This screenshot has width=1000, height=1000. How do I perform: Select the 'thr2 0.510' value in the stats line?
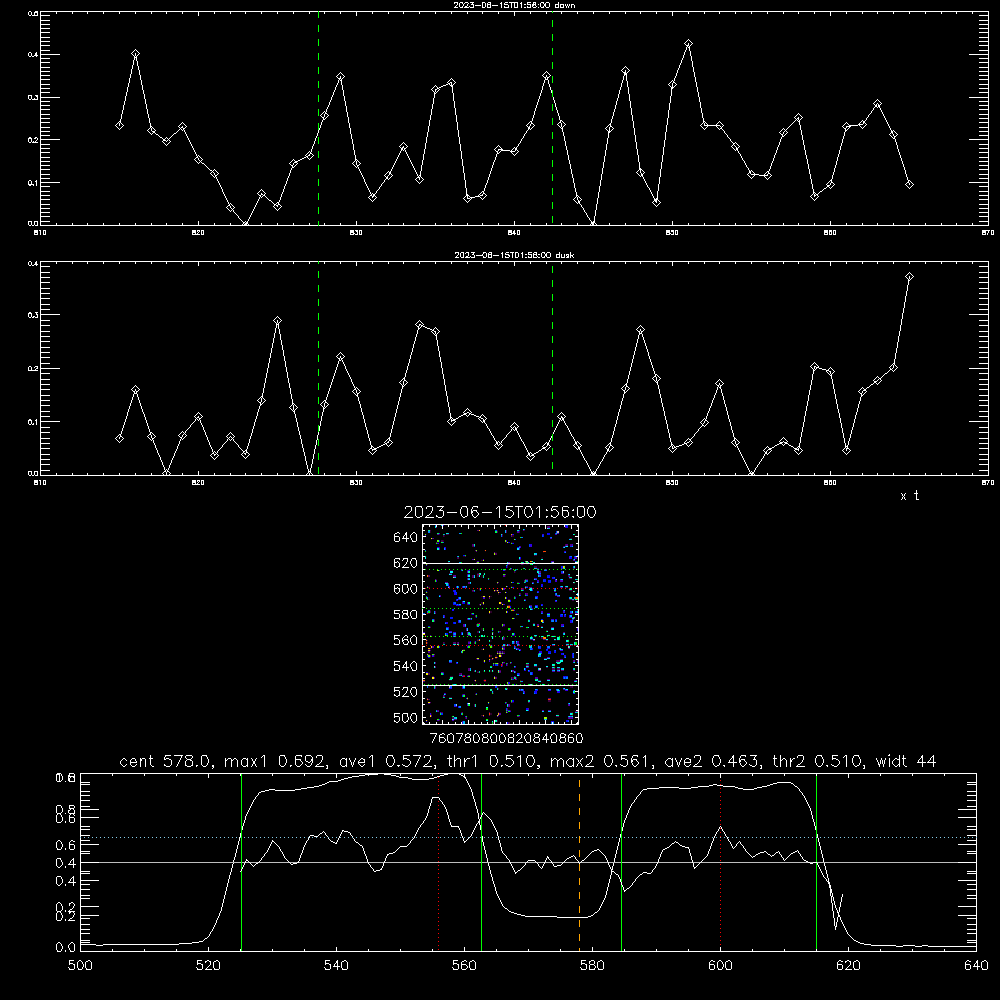coord(818,761)
